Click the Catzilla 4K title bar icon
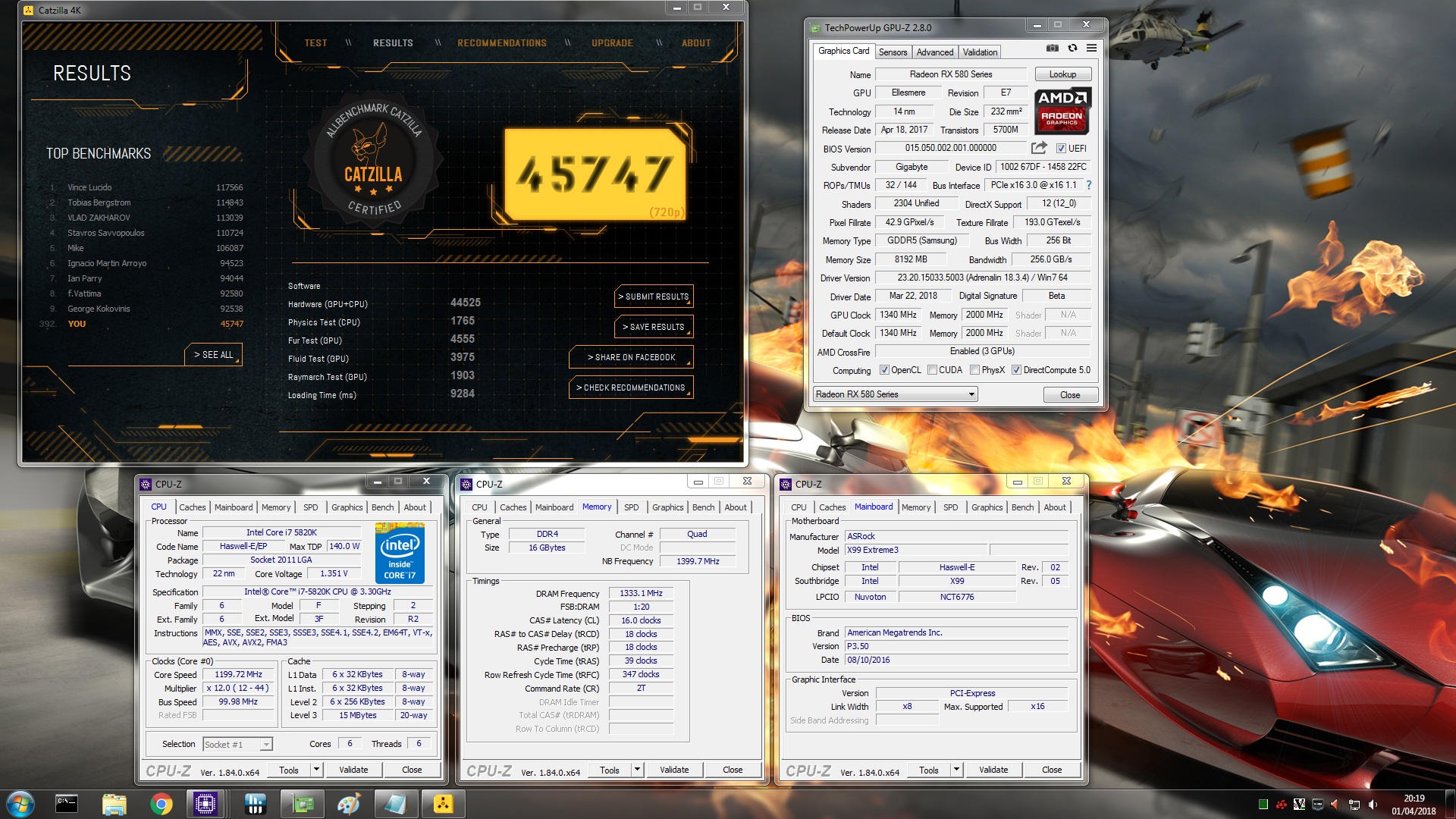1456x819 pixels. pyautogui.click(x=29, y=11)
